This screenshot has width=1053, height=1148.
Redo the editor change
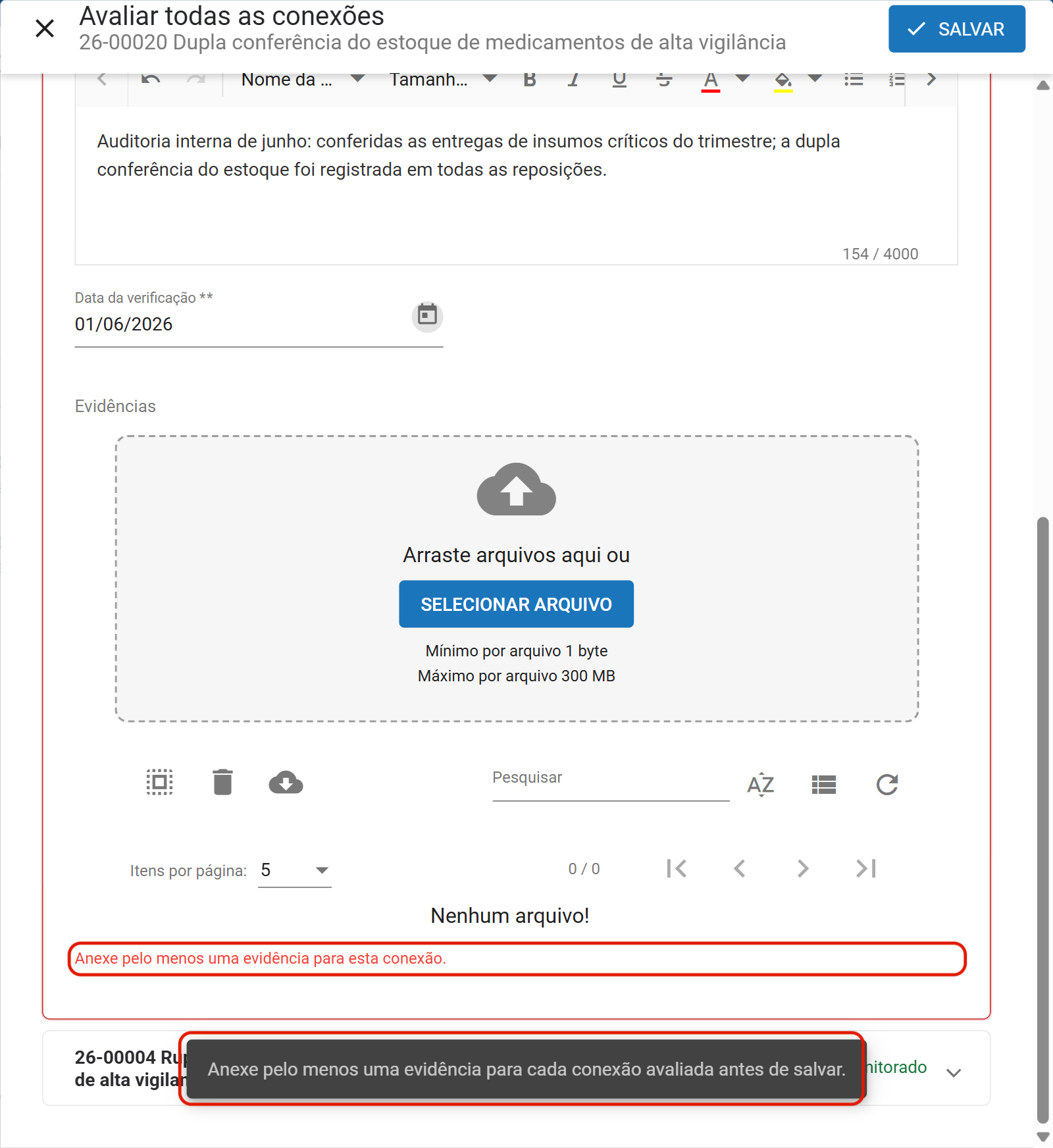click(196, 80)
